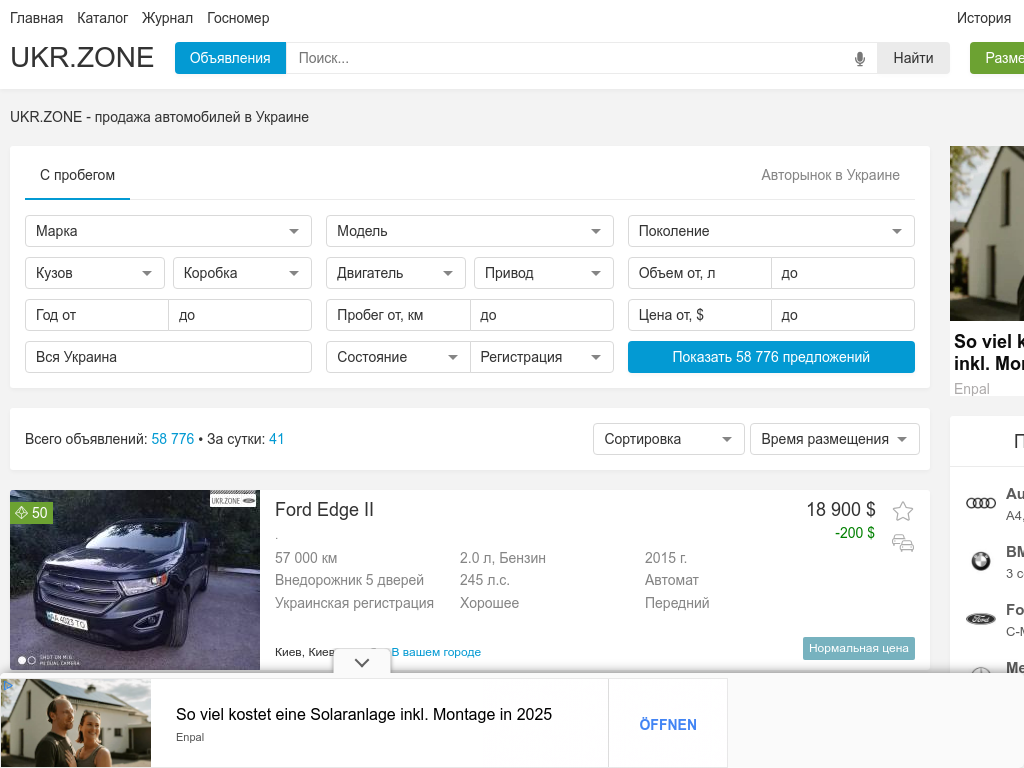
Task: Click the Год от input field
Action: pyautogui.click(x=97, y=315)
